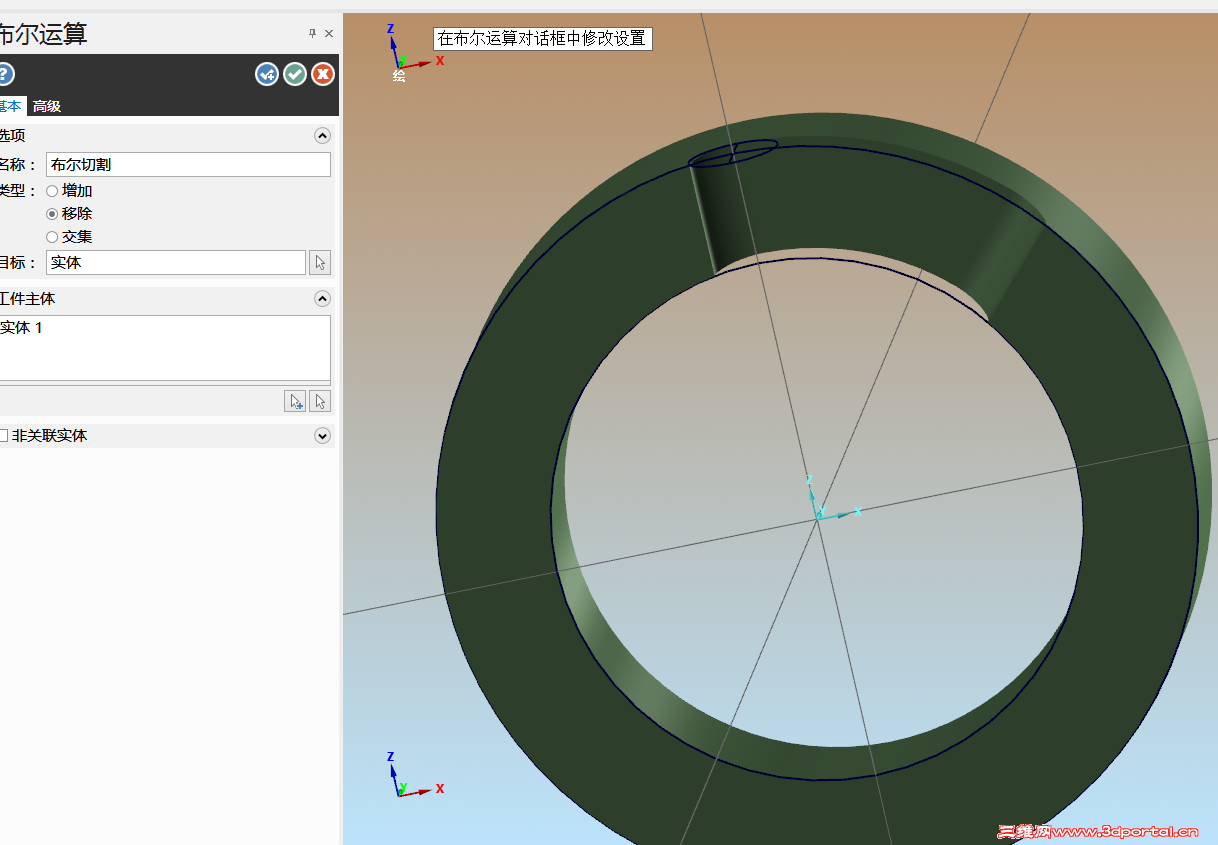Pin the 布尔运算 panel

tap(312, 34)
